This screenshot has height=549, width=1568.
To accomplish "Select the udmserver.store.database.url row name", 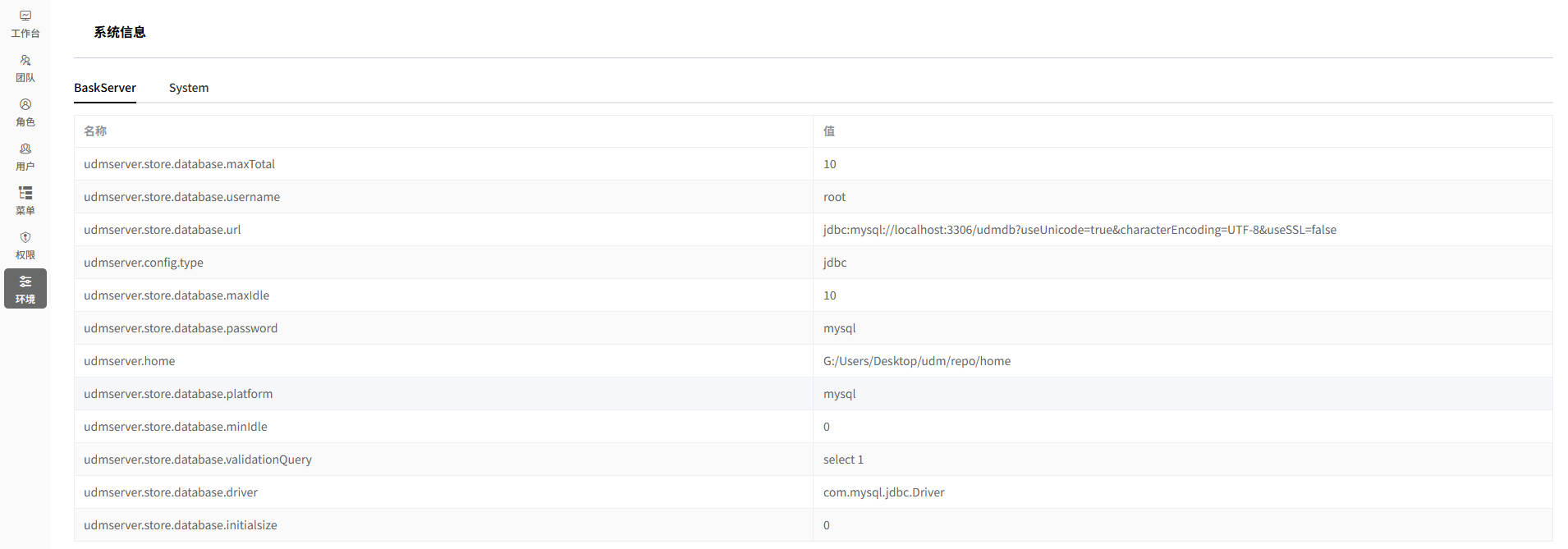I will [x=163, y=230].
